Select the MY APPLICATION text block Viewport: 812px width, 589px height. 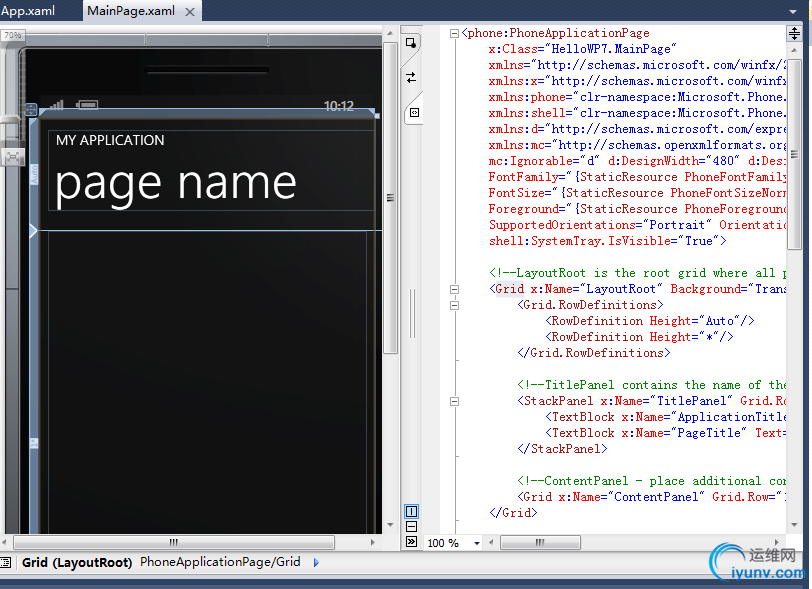(110, 140)
